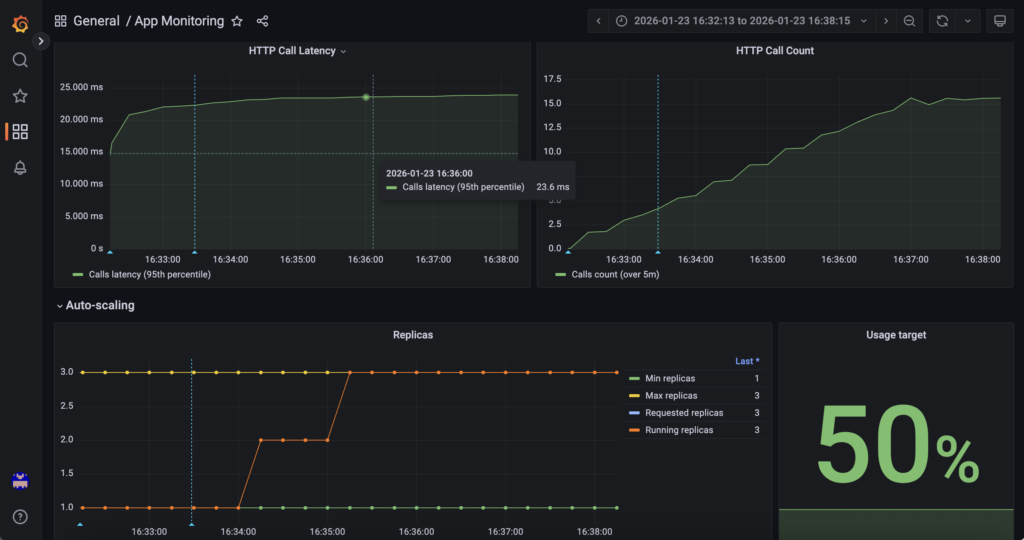This screenshot has width=1024, height=540.
Task: Navigate to the General folder breadcrumb
Action: pyautogui.click(x=96, y=21)
